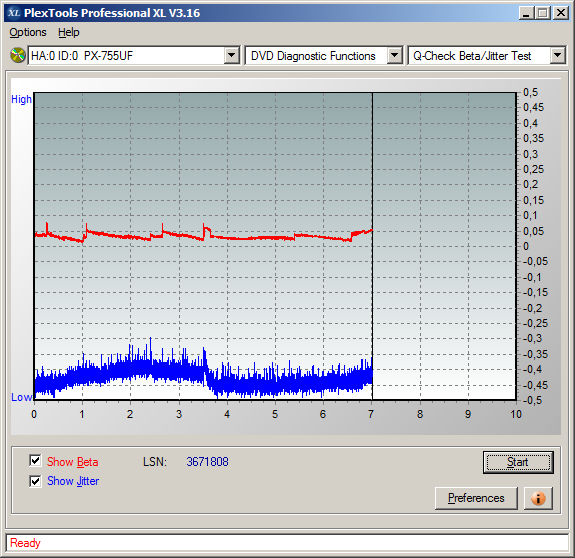
Task: Start the Beta/Jitter test
Action: coord(518,462)
